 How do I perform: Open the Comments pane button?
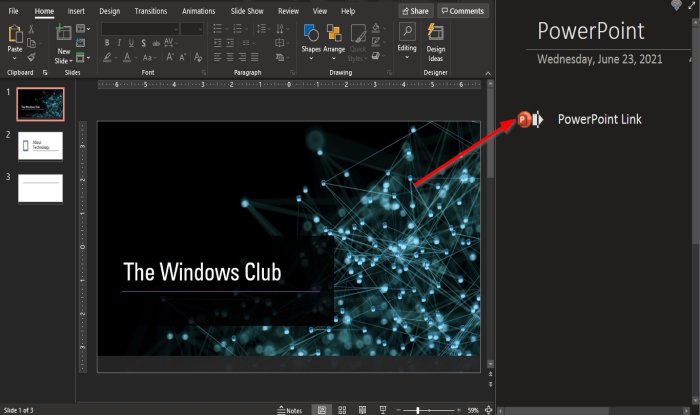pyautogui.click(x=462, y=11)
